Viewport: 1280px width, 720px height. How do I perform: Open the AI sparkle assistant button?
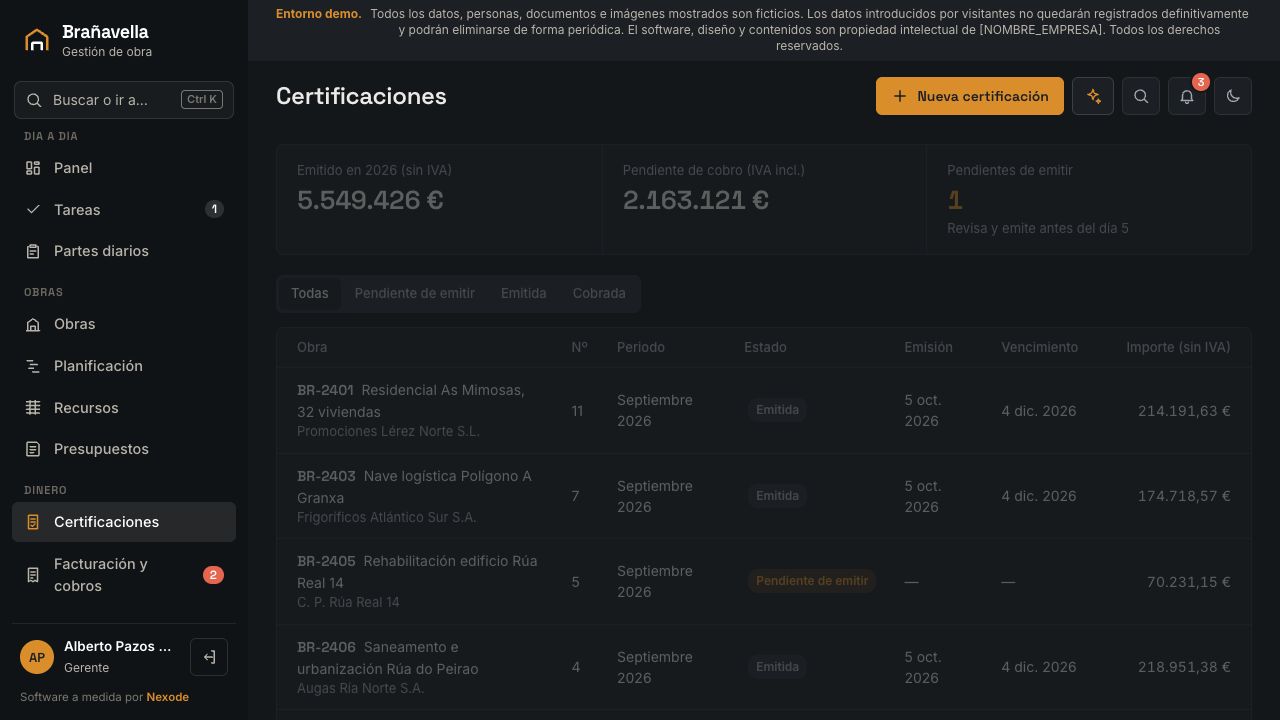click(x=1093, y=96)
